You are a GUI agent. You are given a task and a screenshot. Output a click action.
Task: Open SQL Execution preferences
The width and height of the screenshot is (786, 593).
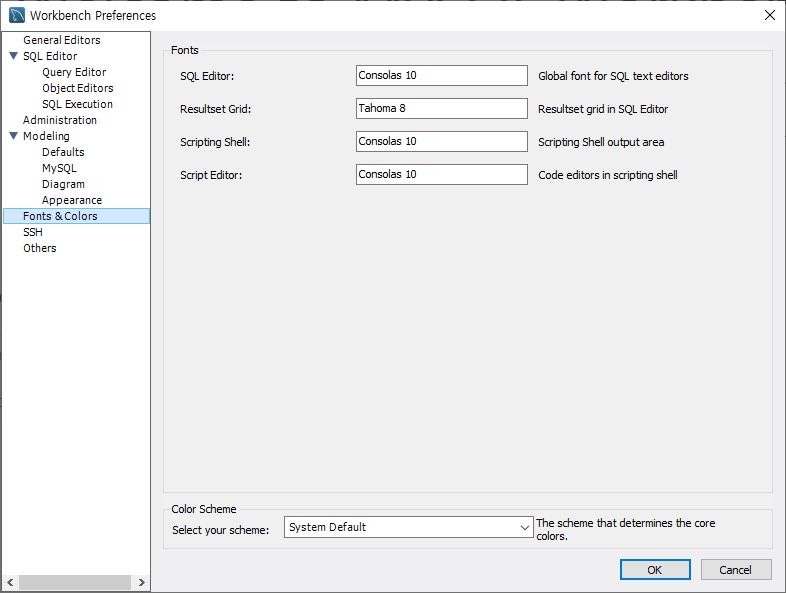[x=77, y=104]
